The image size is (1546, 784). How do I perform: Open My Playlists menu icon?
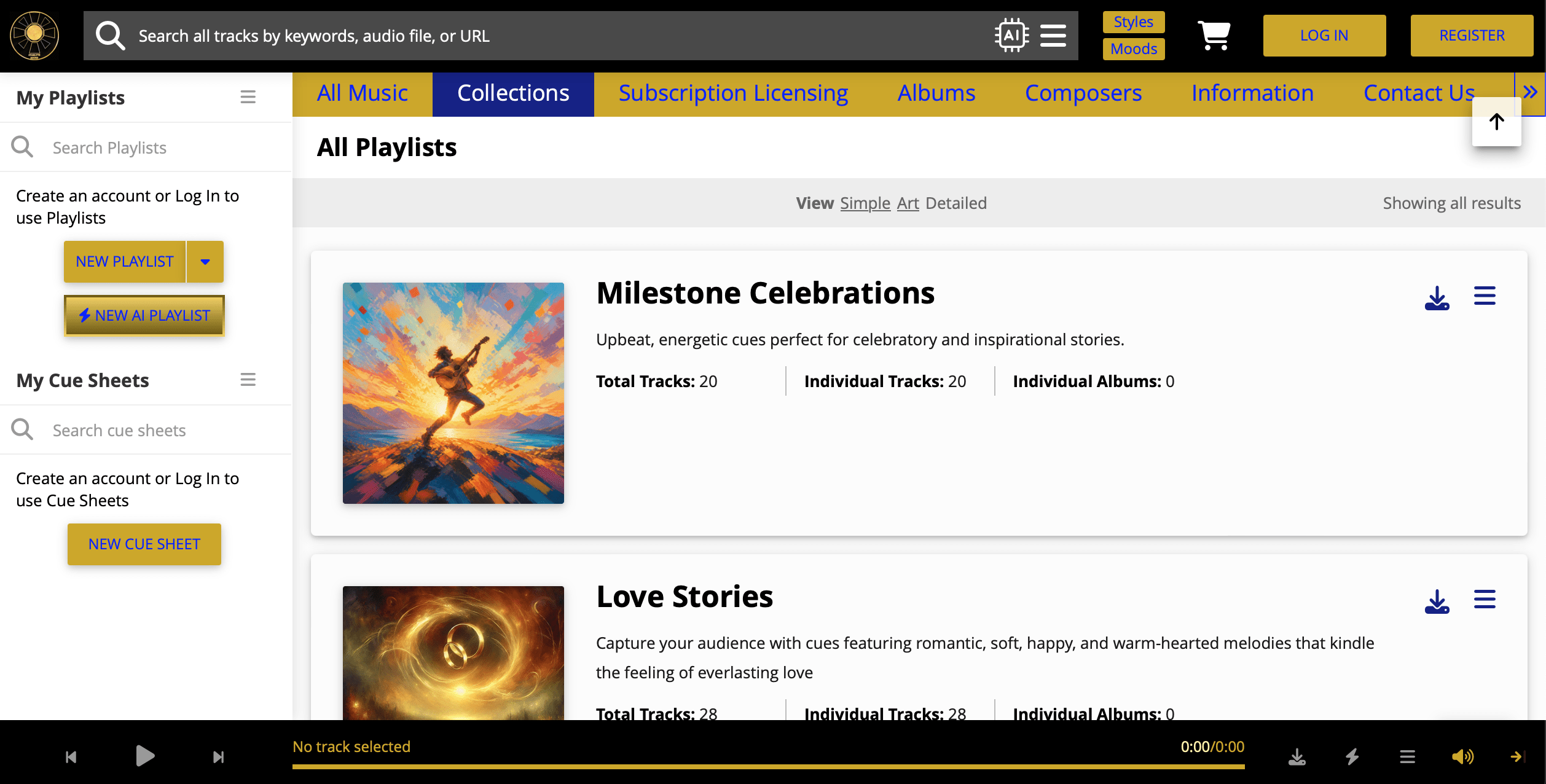(248, 97)
